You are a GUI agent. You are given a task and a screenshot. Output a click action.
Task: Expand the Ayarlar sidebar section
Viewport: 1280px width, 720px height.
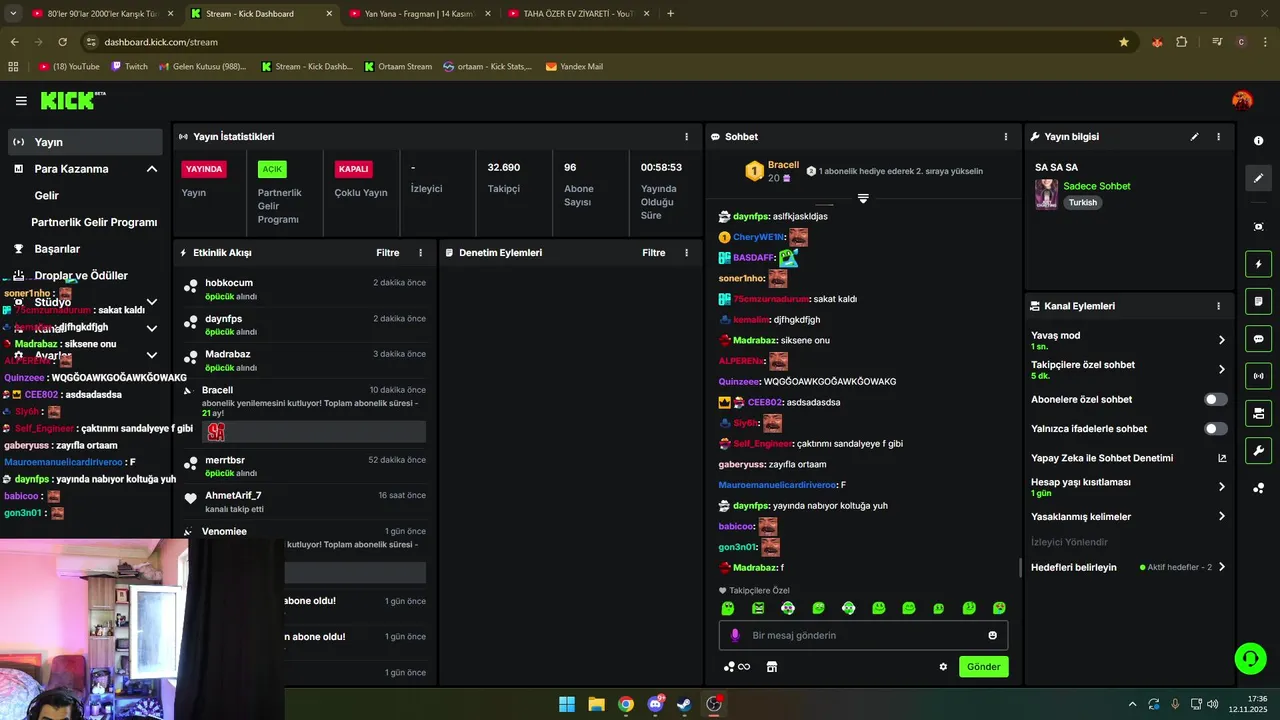pyautogui.click(x=152, y=355)
